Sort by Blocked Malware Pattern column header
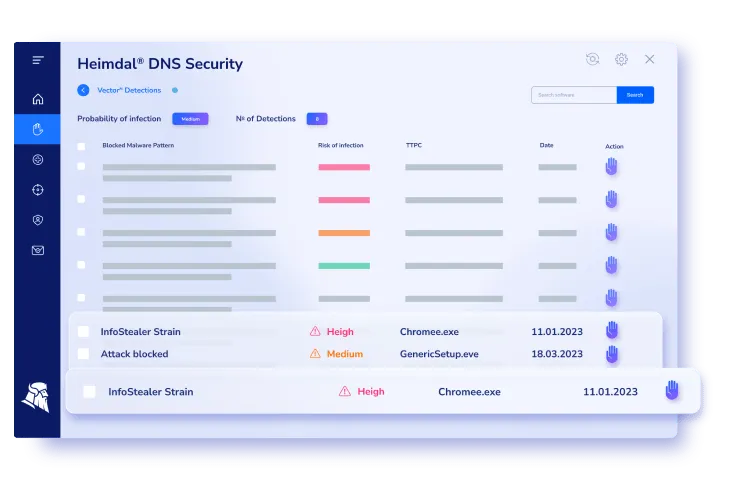Screen dimensions: 730x500 click(x=138, y=145)
